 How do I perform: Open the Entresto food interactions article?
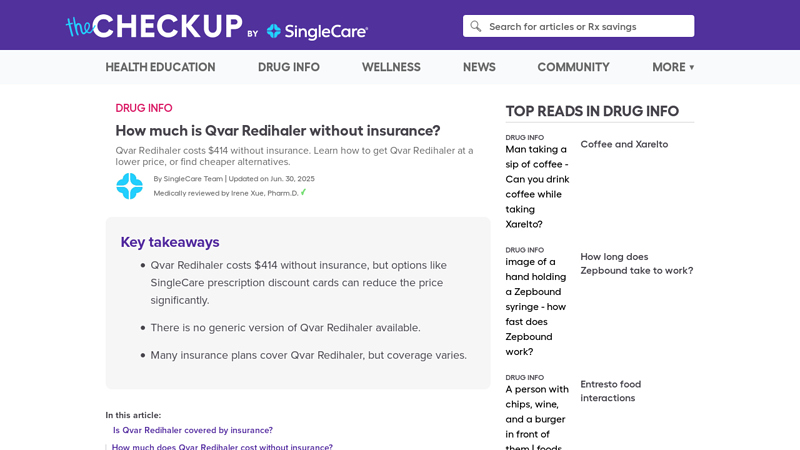pyautogui.click(x=611, y=391)
